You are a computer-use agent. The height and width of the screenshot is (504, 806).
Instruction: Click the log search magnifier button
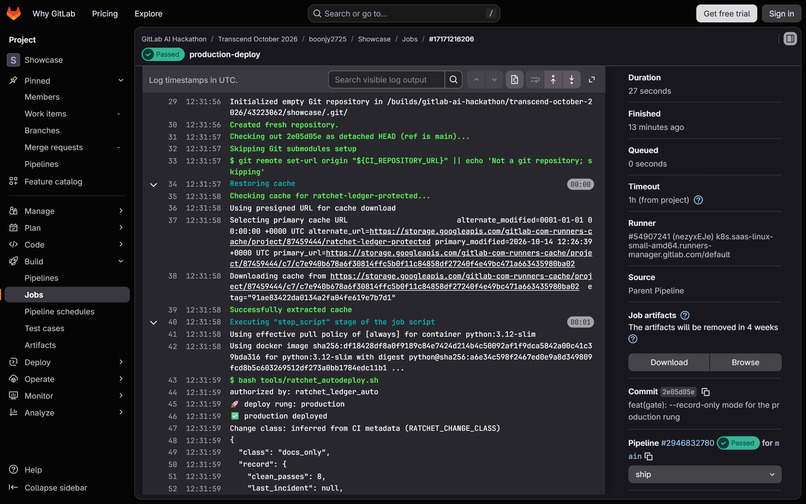pyautogui.click(x=453, y=80)
